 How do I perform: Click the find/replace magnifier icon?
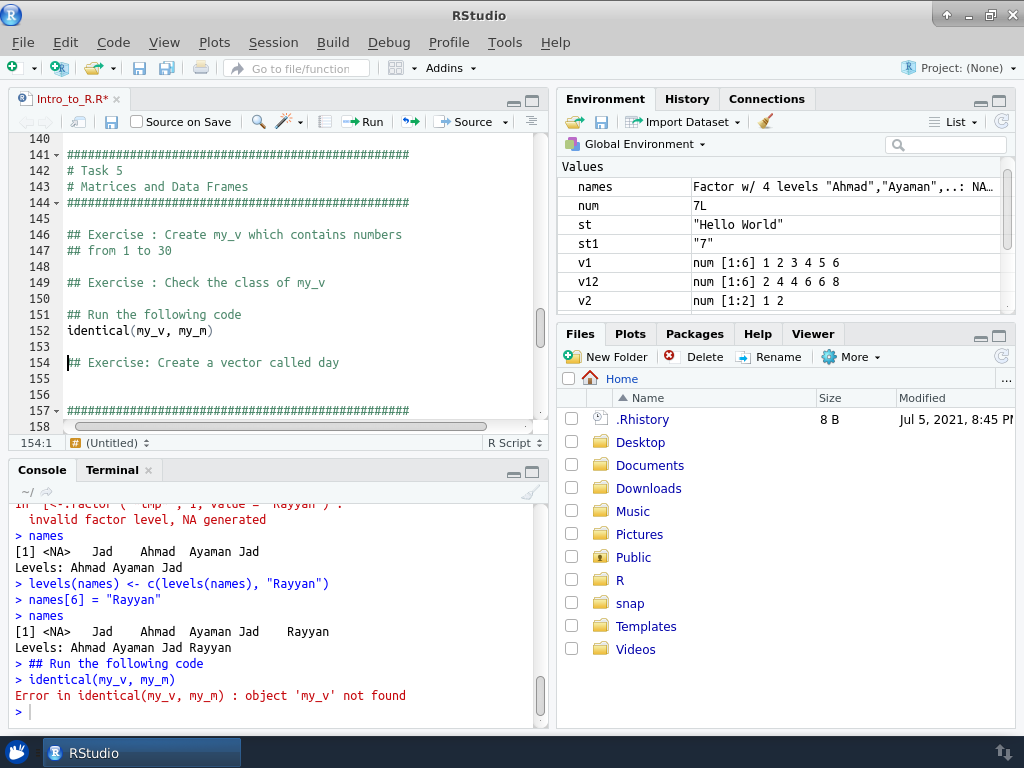coord(258,122)
